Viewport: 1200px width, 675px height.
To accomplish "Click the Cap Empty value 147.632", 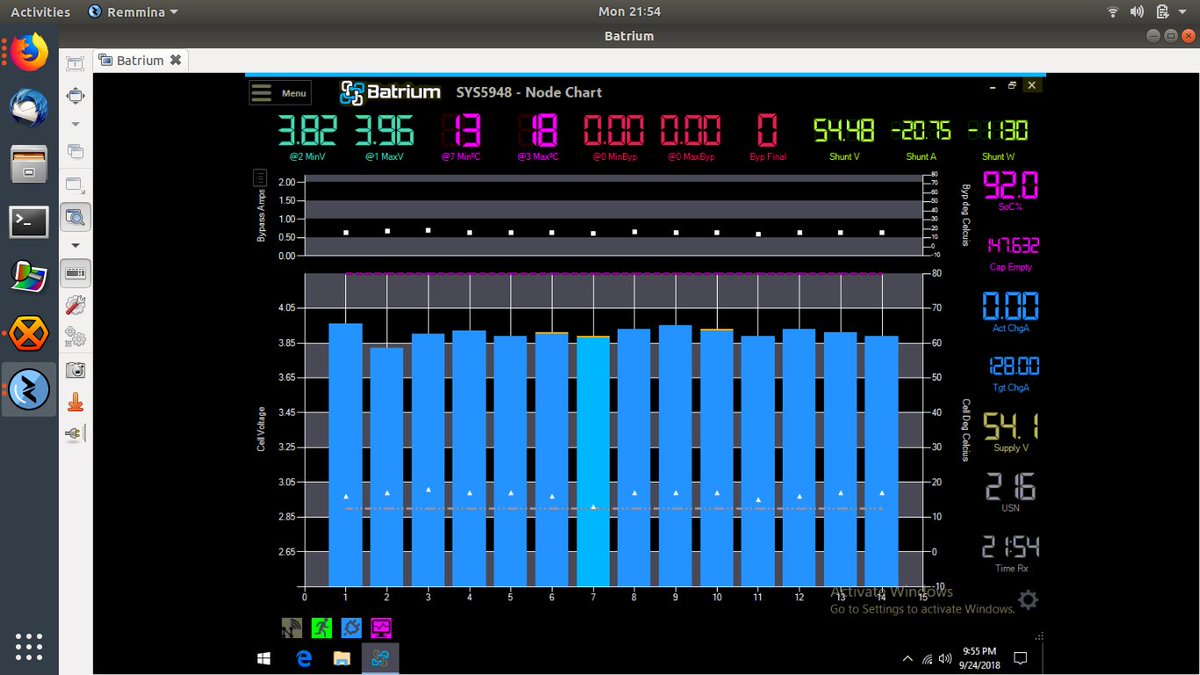I will tap(1012, 246).
